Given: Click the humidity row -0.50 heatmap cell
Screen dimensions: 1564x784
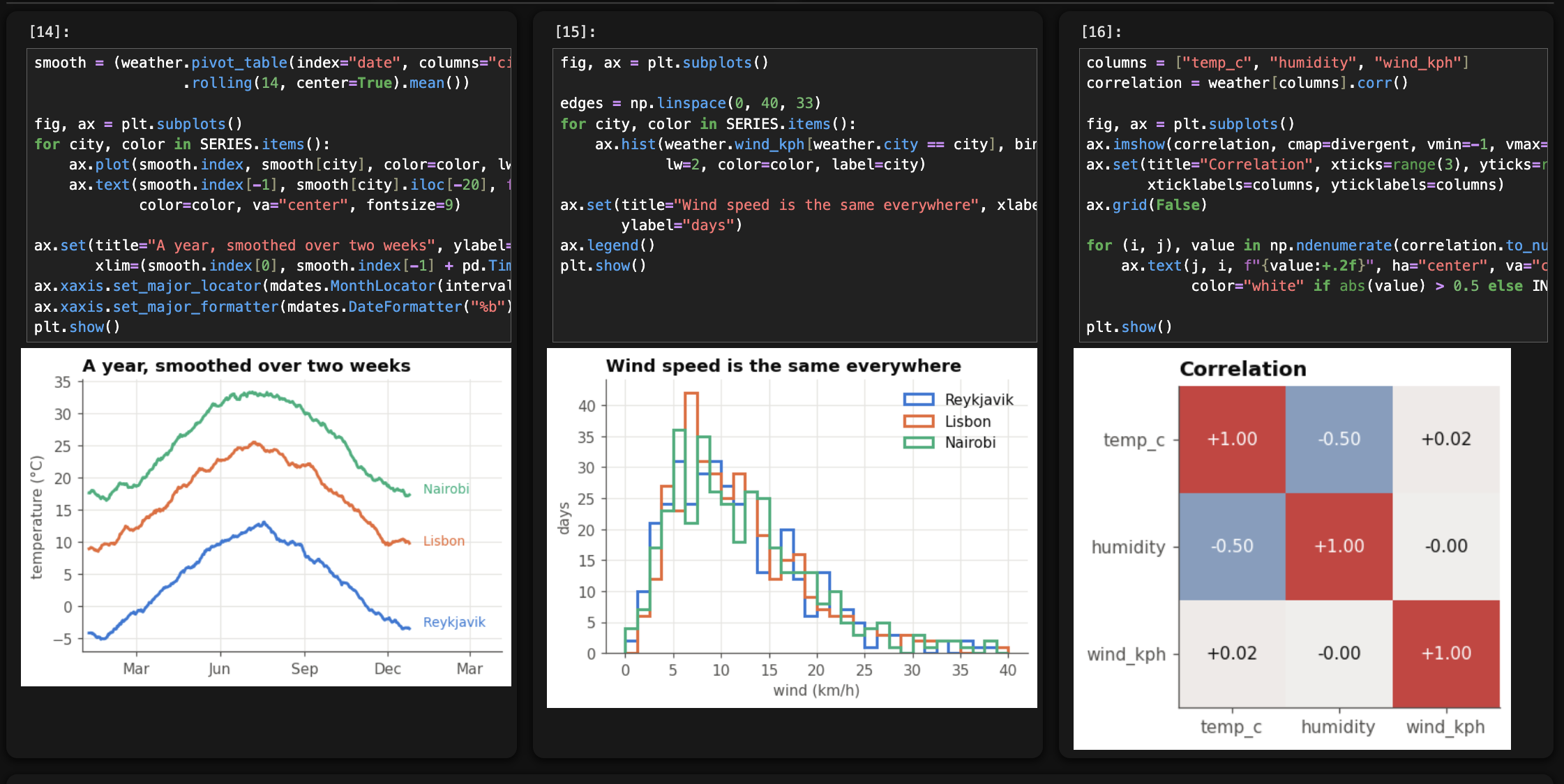Looking at the screenshot, I should click(1232, 546).
